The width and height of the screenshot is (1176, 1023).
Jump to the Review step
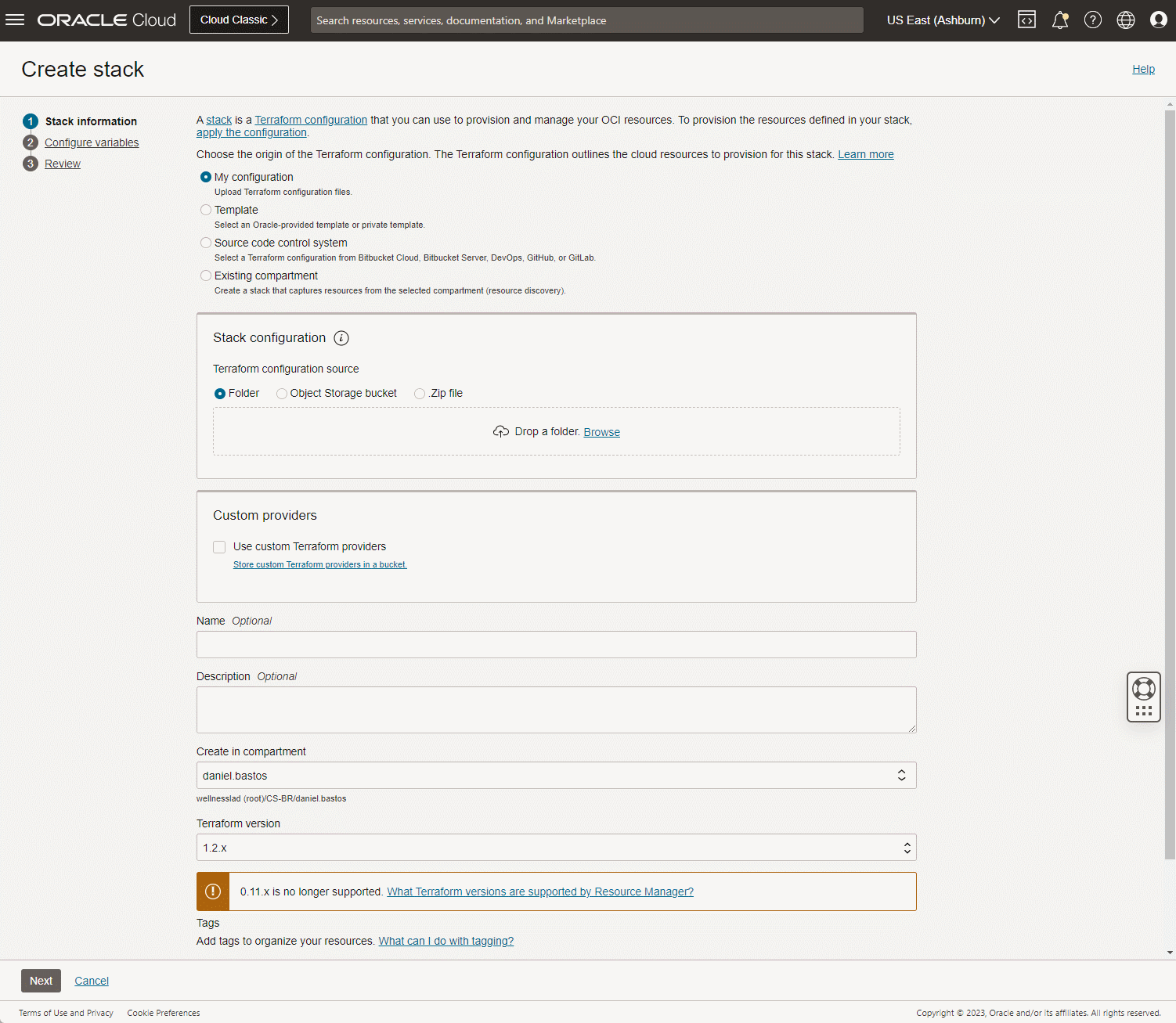tap(63, 164)
